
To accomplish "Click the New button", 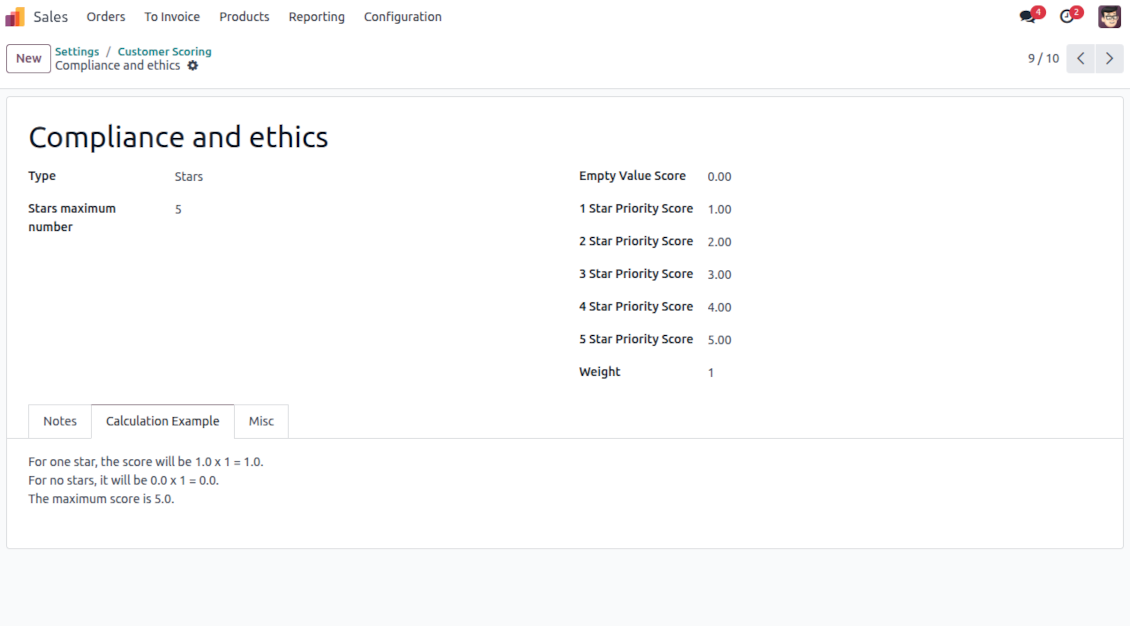I will coord(29,58).
